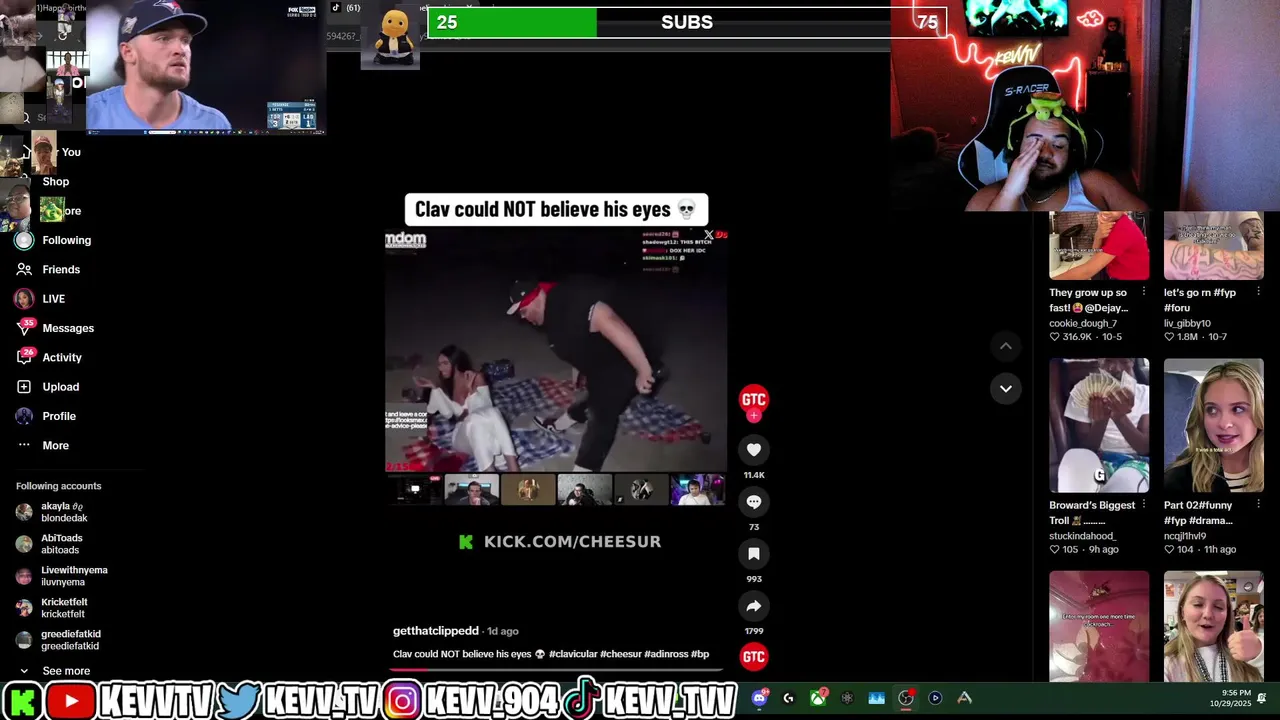This screenshot has height=720, width=1280.
Task: Go to the LIVE section
Action: click(x=54, y=299)
